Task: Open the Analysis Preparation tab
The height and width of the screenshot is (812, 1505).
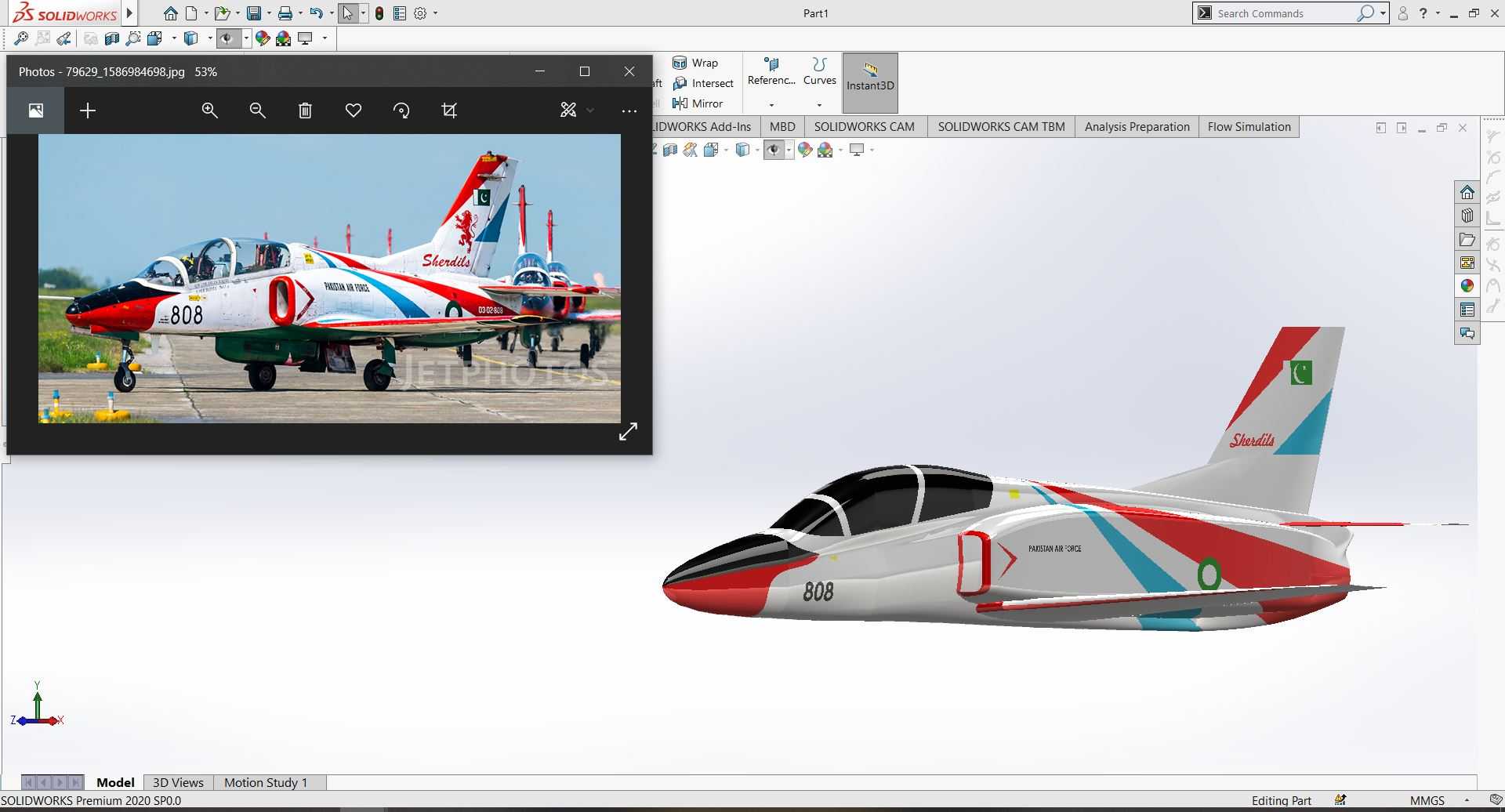Action: coord(1137,127)
